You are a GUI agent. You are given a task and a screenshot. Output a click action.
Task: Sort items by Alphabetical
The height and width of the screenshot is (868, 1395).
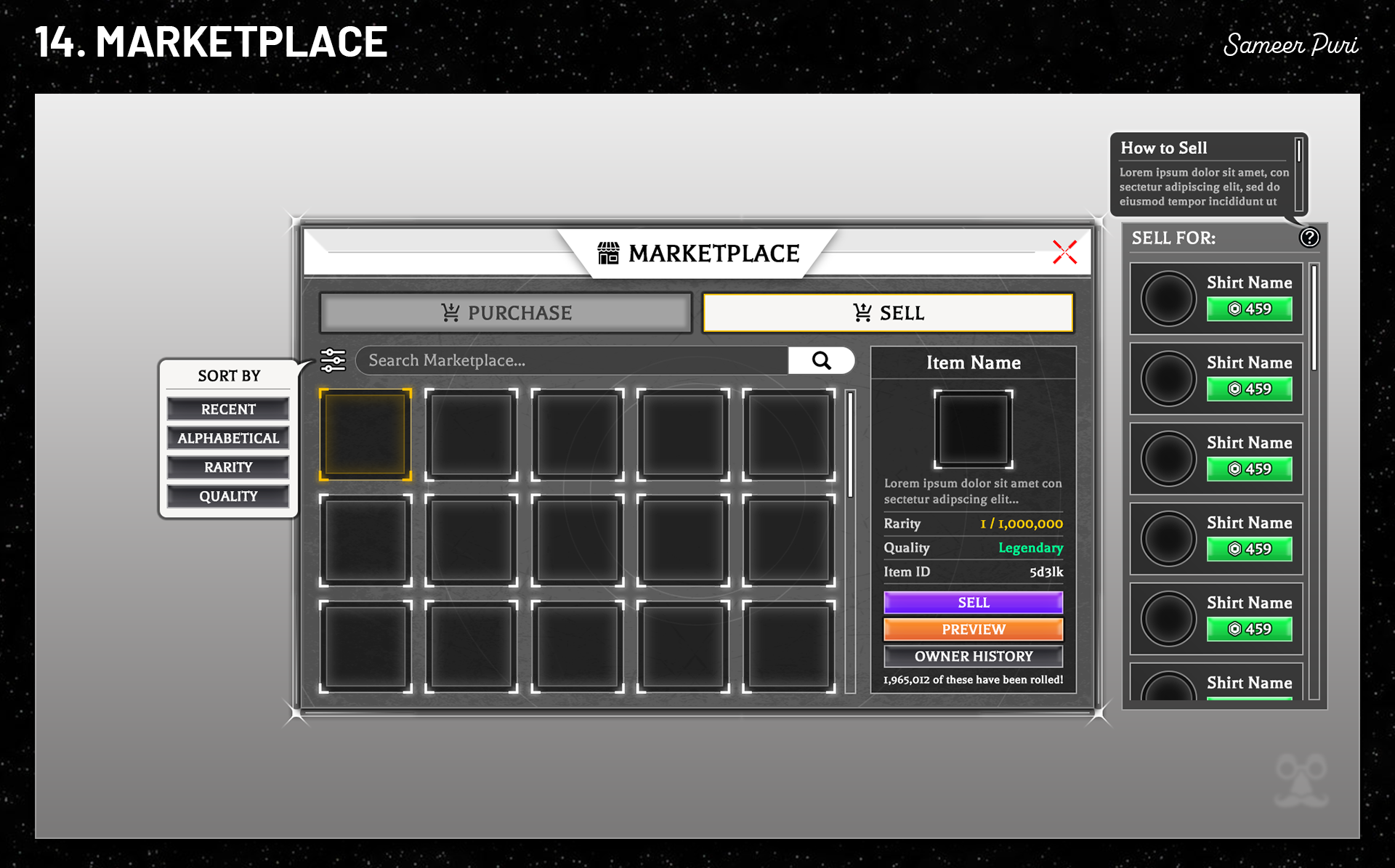click(228, 438)
